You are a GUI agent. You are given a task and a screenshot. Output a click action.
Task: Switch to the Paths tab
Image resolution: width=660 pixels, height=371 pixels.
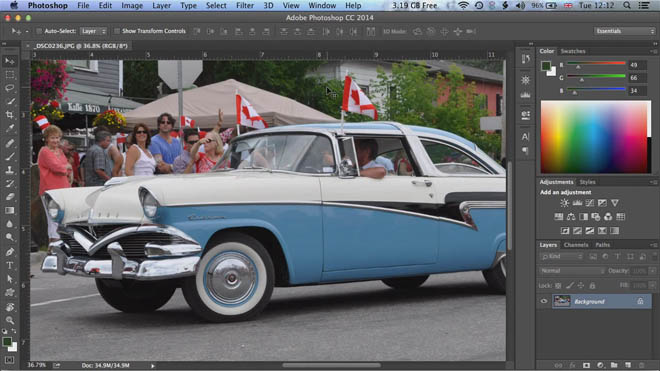pyautogui.click(x=603, y=245)
